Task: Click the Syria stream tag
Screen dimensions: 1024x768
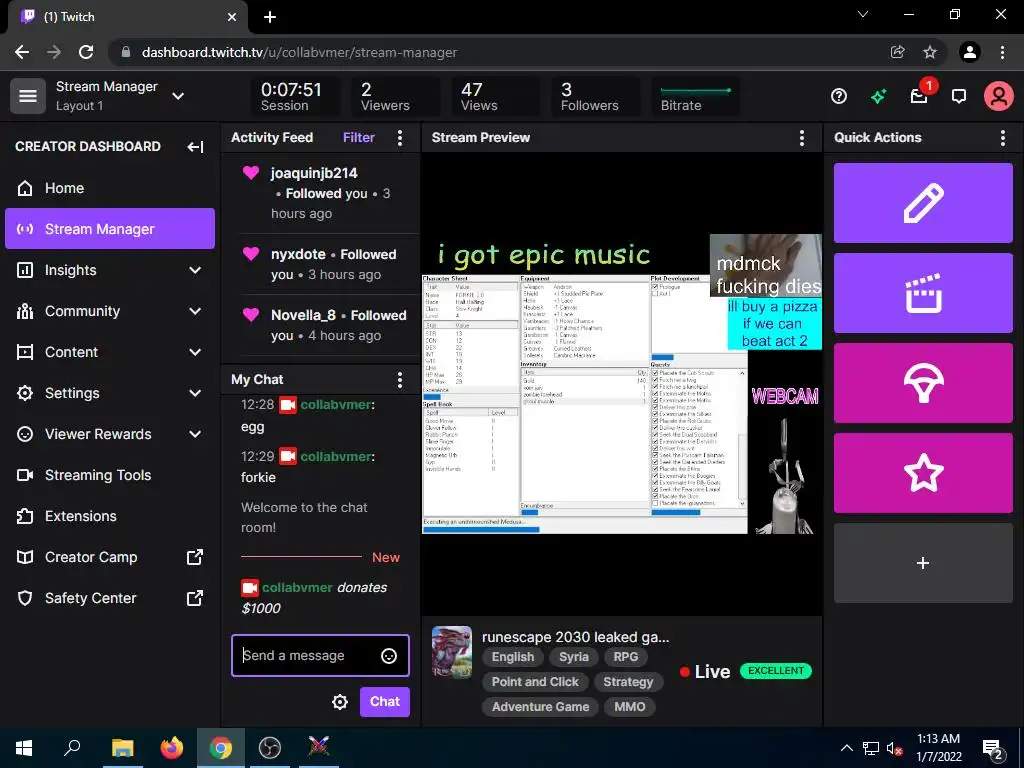Action: 573,657
